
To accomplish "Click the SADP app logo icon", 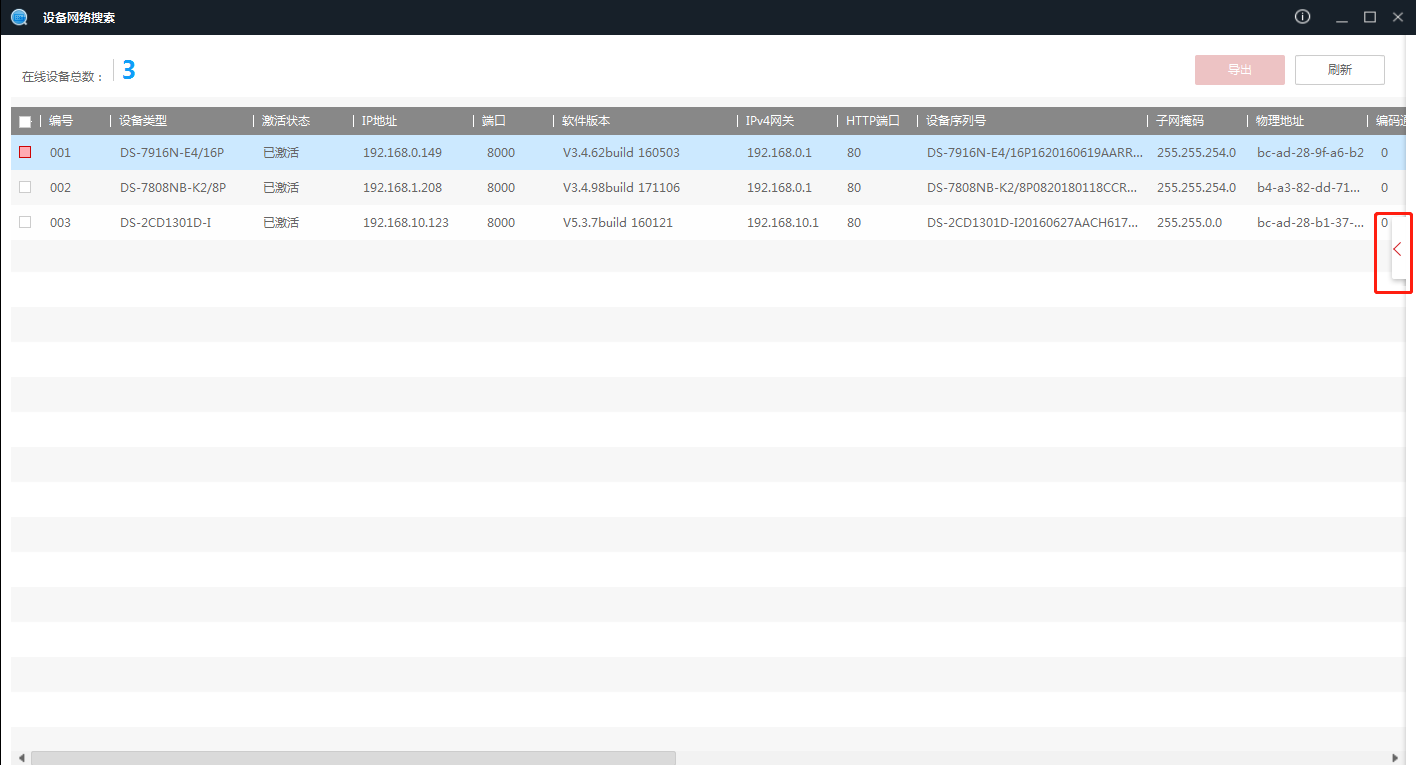I will pyautogui.click(x=19, y=17).
